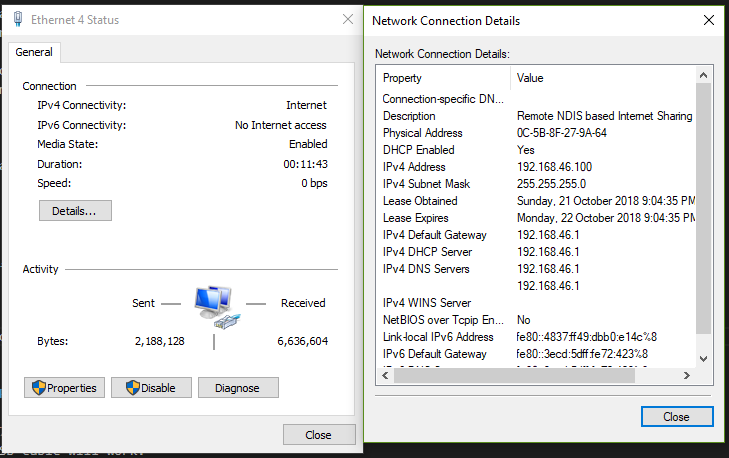Select the General tab
Screen dimensions: 729x458
[x=34, y=52]
